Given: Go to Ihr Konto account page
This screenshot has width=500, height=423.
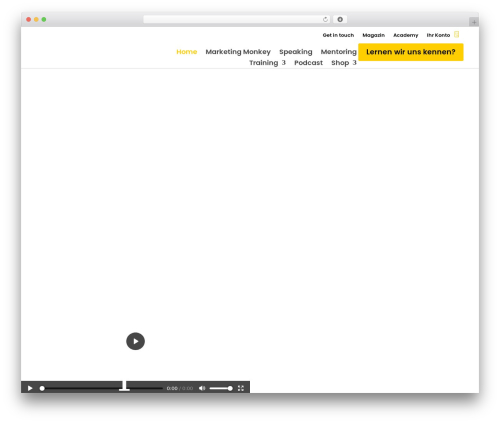Looking at the screenshot, I should point(438,35).
